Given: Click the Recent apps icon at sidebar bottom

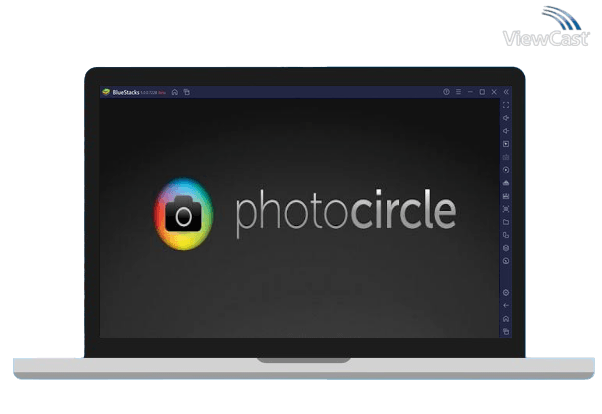Looking at the screenshot, I should coord(506,331).
